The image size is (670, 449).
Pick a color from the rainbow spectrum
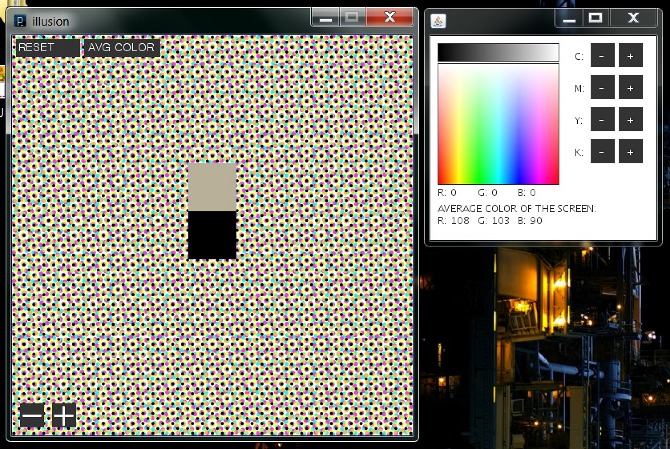point(498,125)
